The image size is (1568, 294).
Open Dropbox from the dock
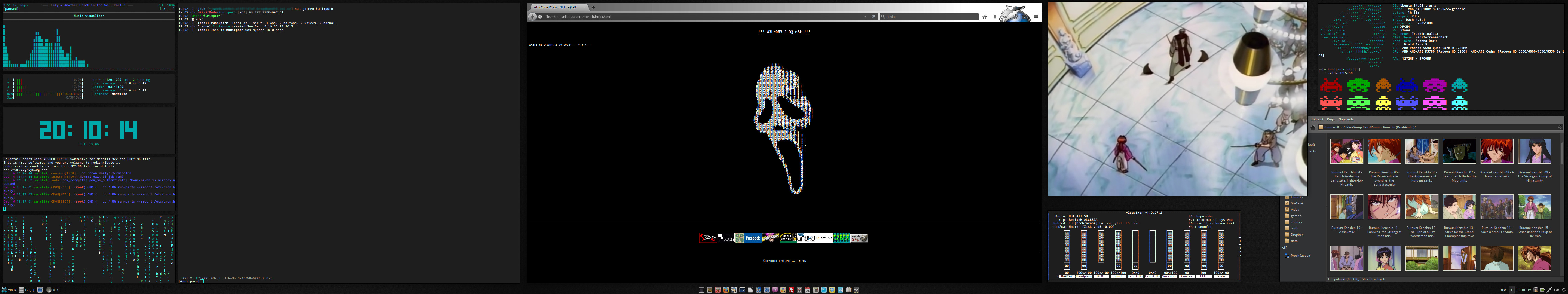[832, 290]
